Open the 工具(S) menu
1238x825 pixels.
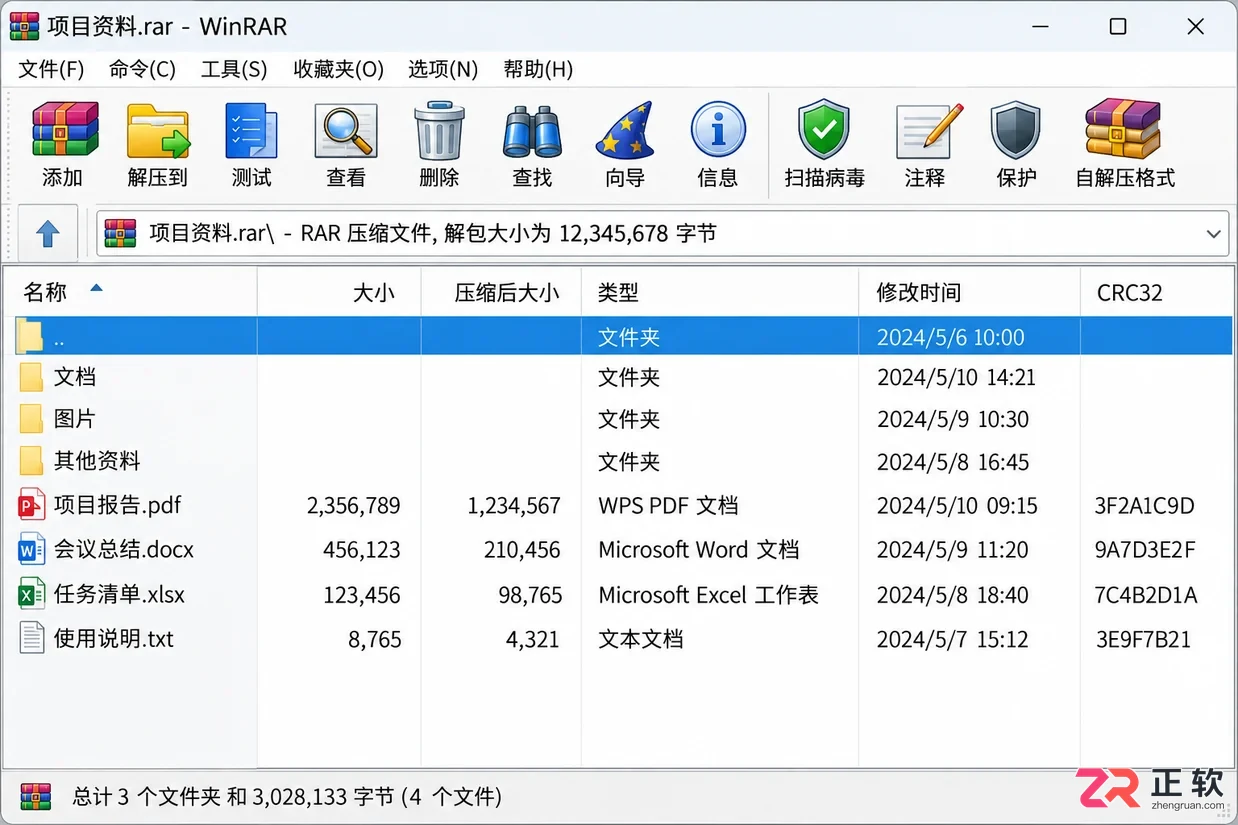pos(234,69)
